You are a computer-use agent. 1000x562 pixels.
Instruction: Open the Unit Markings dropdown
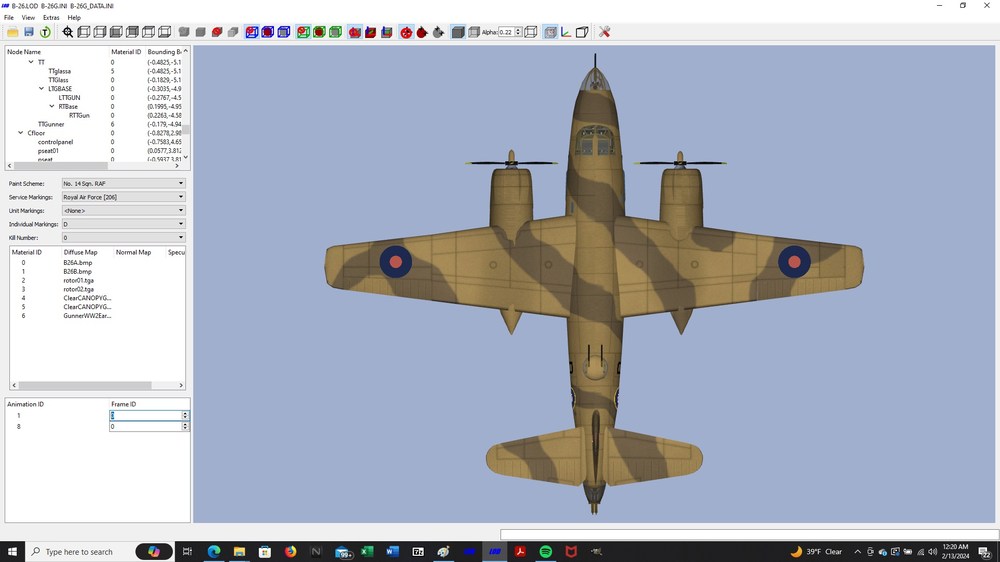coord(123,211)
